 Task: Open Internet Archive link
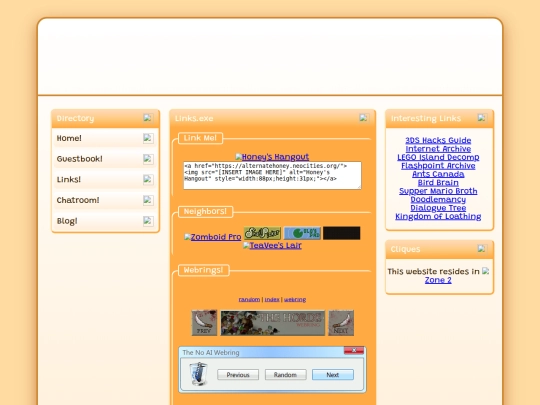click(x=438, y=149)
